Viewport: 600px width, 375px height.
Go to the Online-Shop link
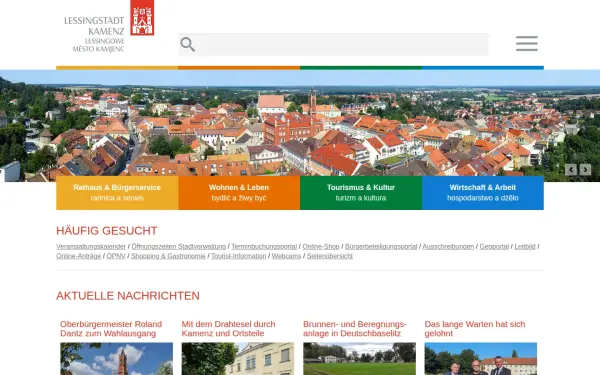[x=321, y=246]
